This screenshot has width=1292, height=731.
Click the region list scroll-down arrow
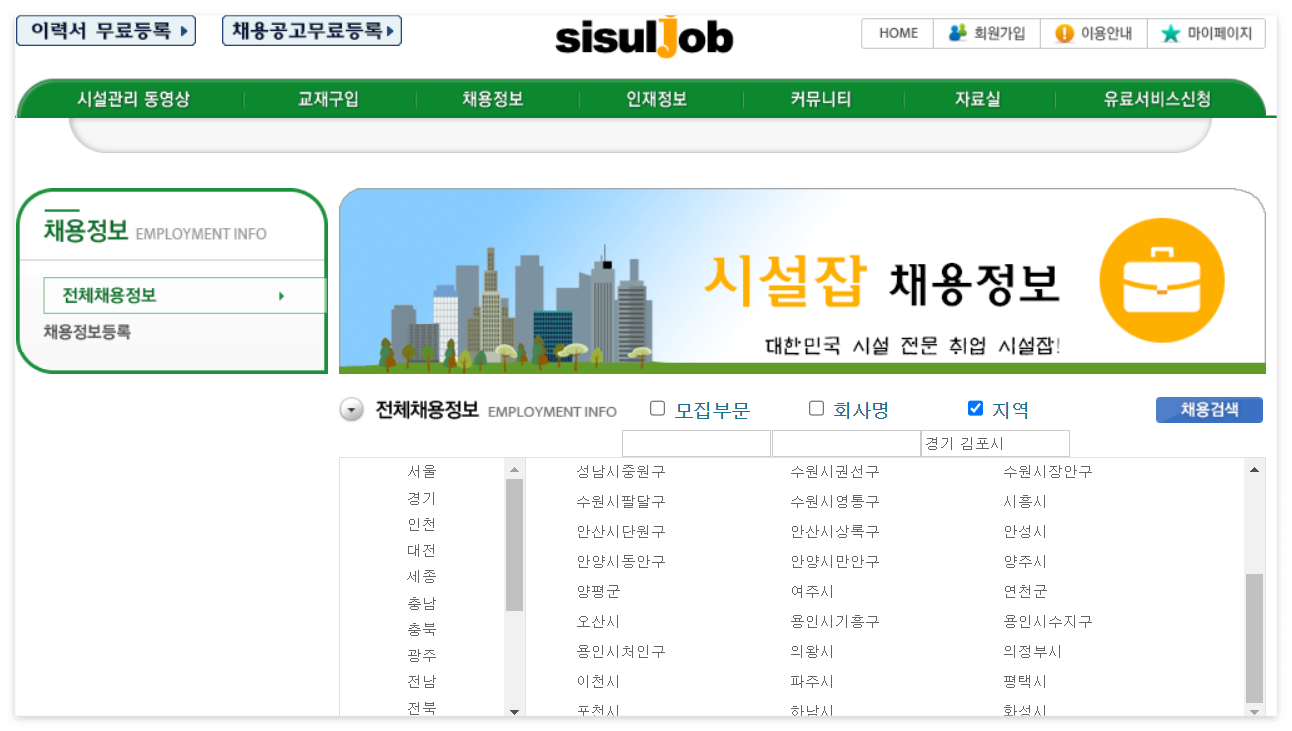pos(514,711)
